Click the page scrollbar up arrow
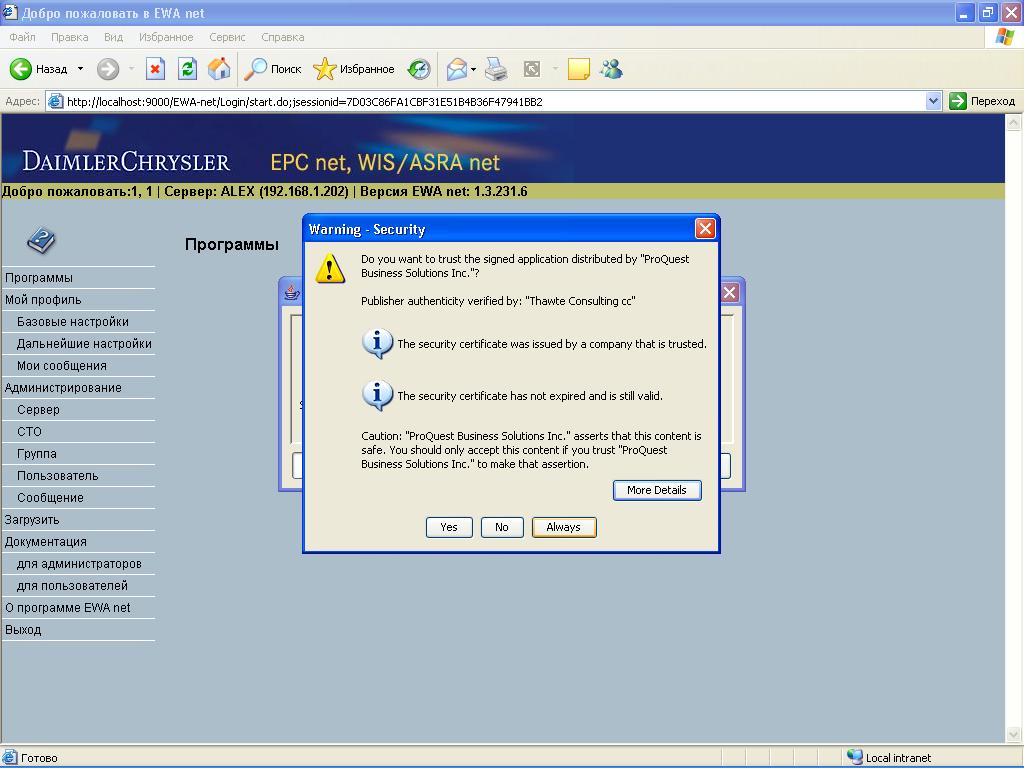The image size is (1024, 768). tap(1013, 121)
